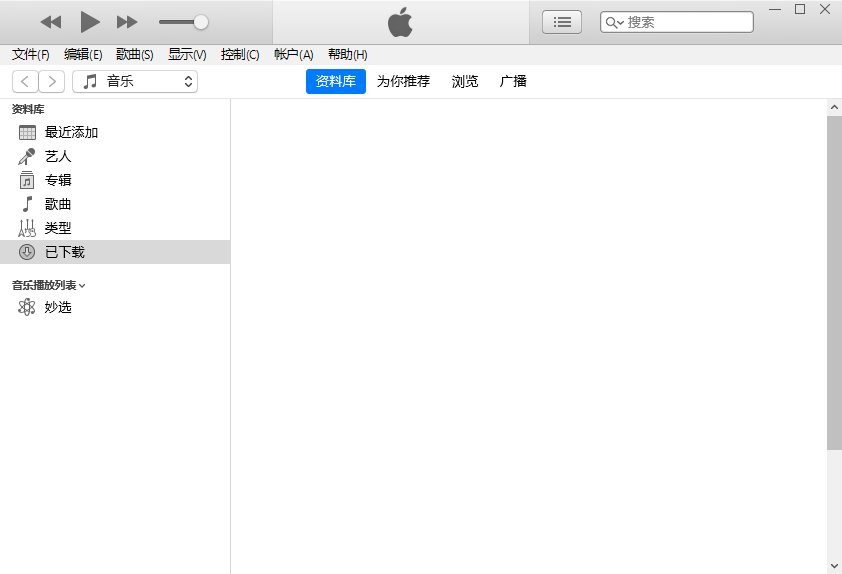Click the rewind previous track button
The image size is (842, 574).
point(51,22)
